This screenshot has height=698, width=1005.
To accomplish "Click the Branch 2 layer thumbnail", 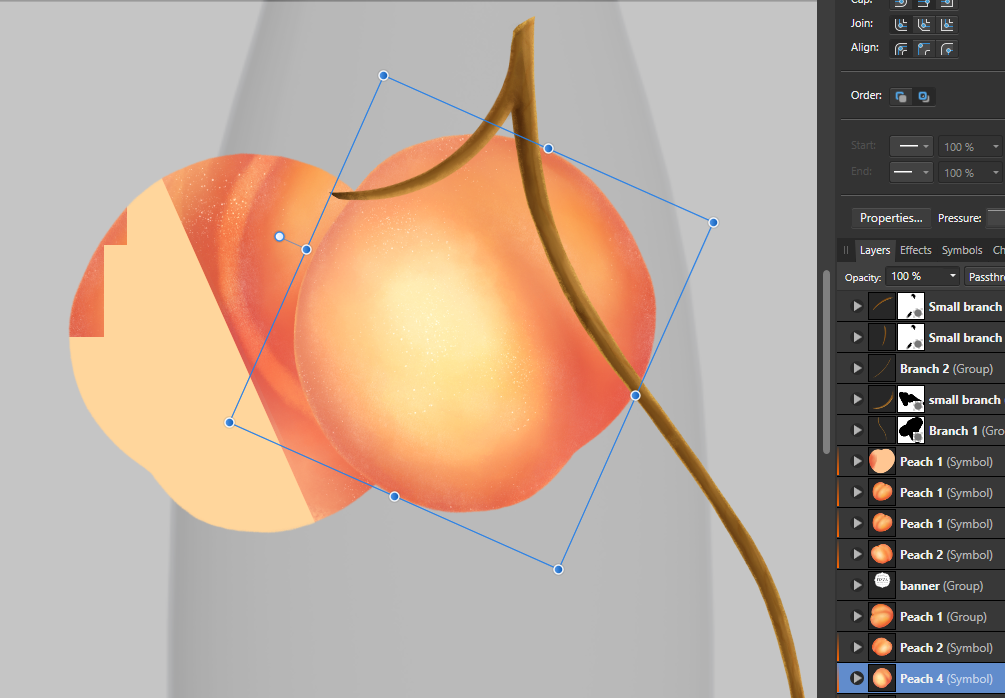I will coord(882,369).
